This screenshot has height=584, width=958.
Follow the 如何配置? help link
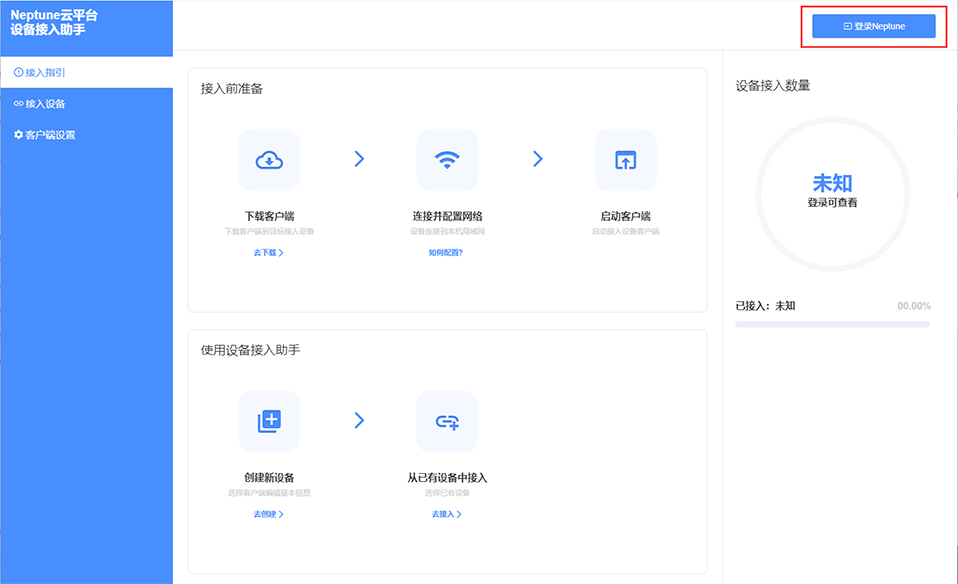(x=446, y=253)
